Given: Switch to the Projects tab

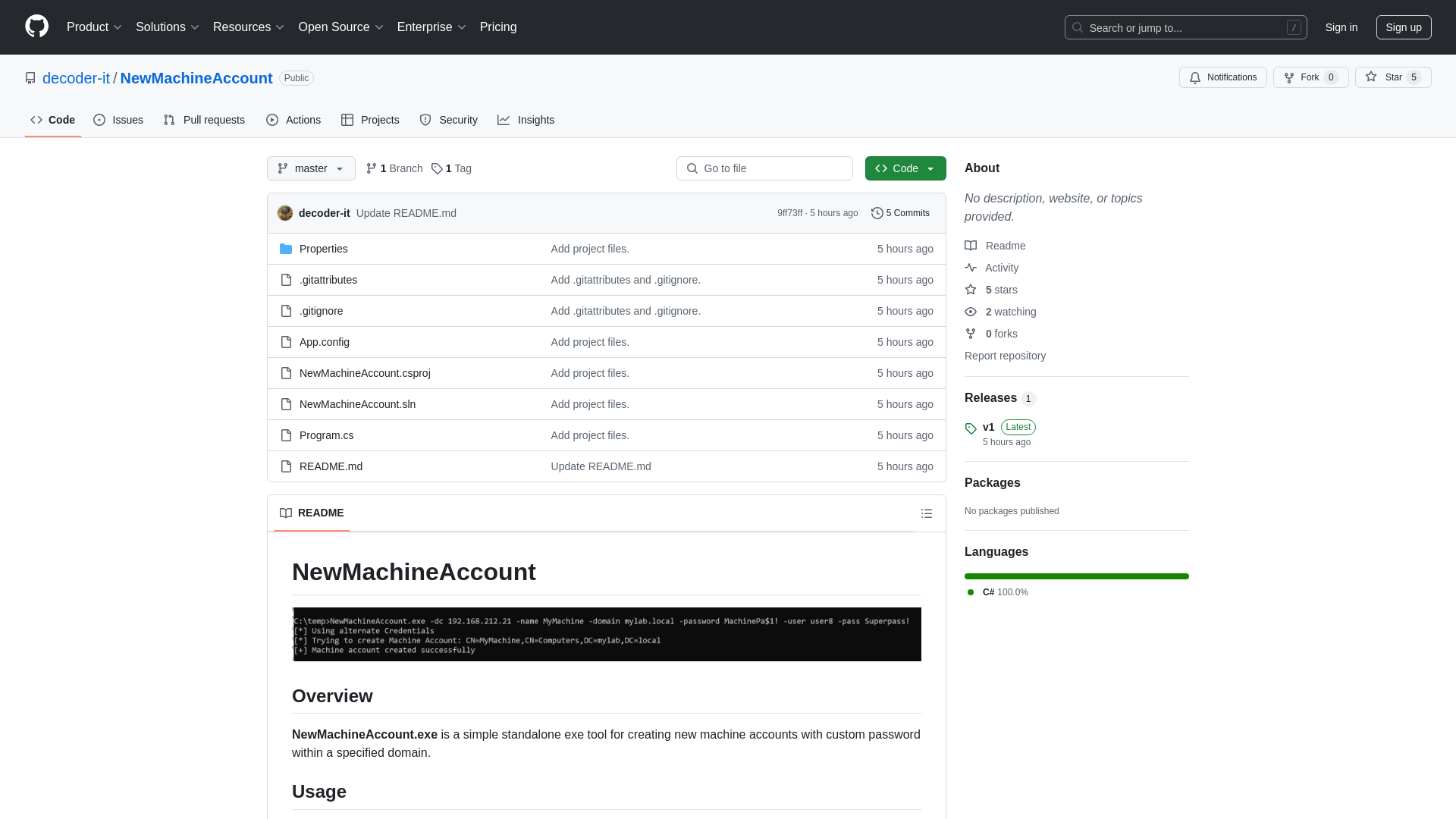Looking at the screenshot, I should [x=370, y=120].
